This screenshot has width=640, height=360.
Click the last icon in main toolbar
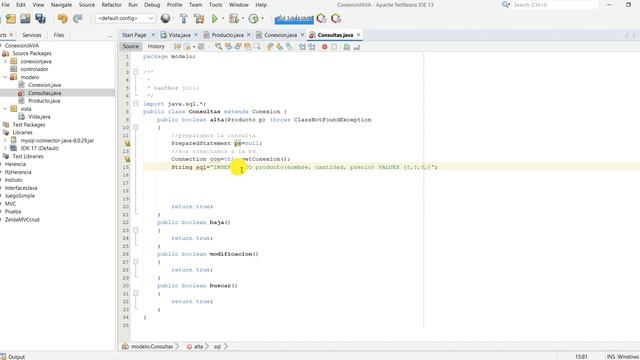(x=336, y=19)
